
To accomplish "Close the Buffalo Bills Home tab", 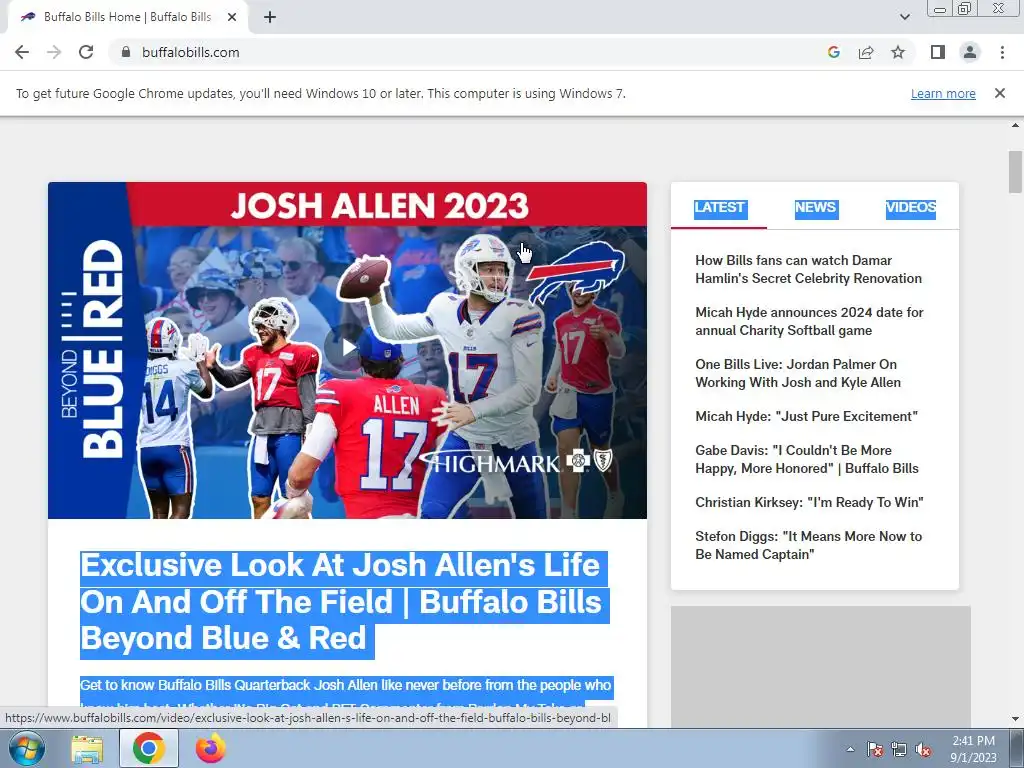I will coord(232,17).
